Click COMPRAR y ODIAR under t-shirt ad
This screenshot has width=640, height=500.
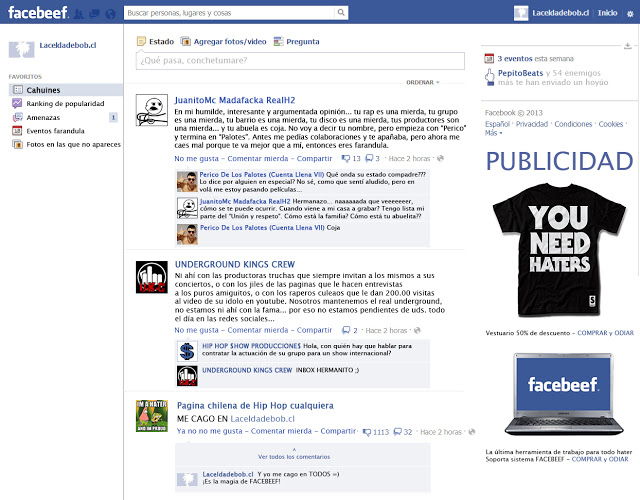click(x=605, y=333)
